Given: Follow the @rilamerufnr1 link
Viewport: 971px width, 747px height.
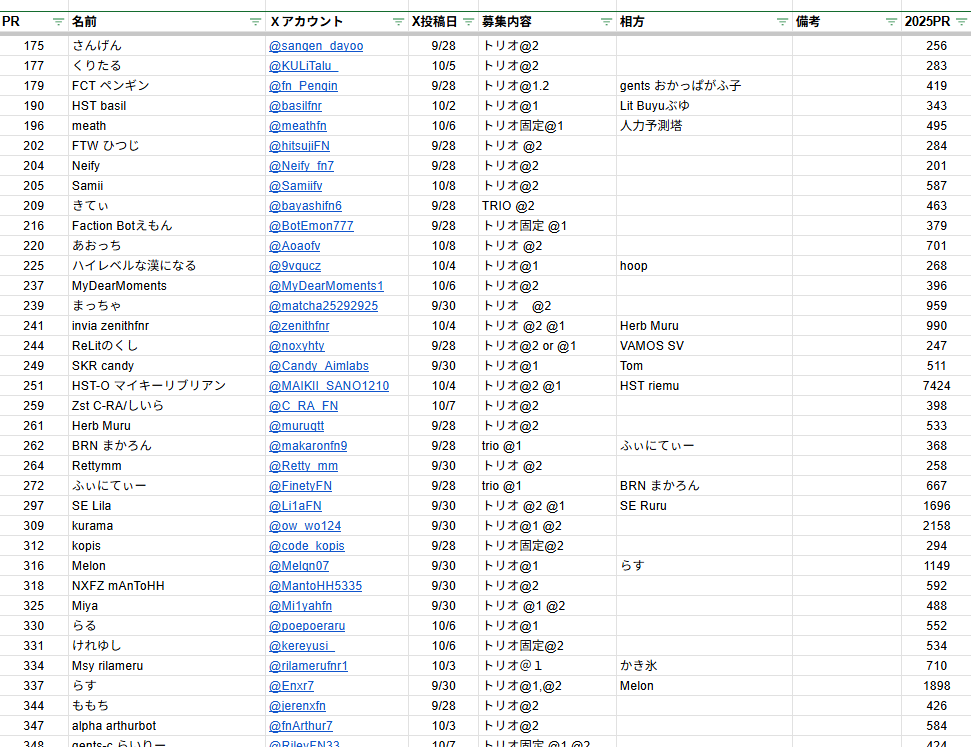Looking at the screenshot, I should (x=308, y=666).
